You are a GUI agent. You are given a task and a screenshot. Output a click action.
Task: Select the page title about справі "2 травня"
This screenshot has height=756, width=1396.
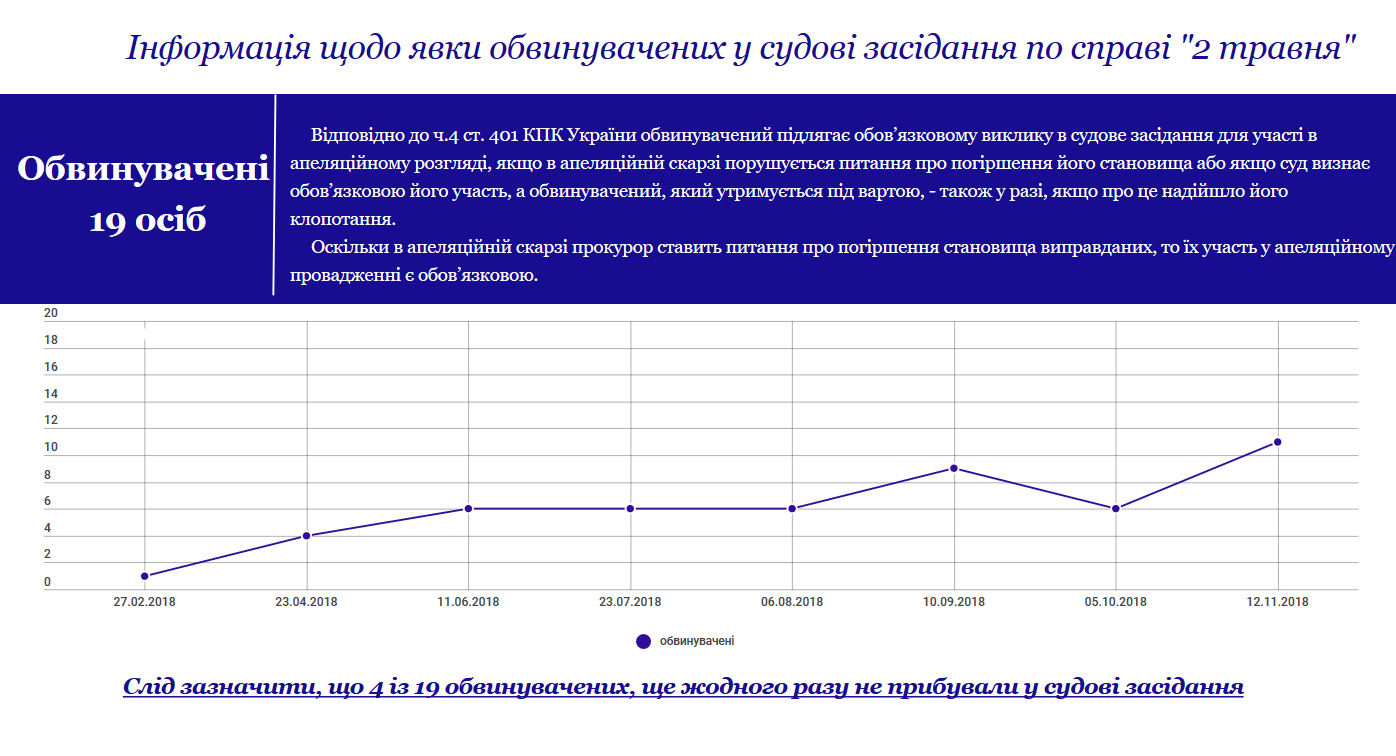pos(741,47)
